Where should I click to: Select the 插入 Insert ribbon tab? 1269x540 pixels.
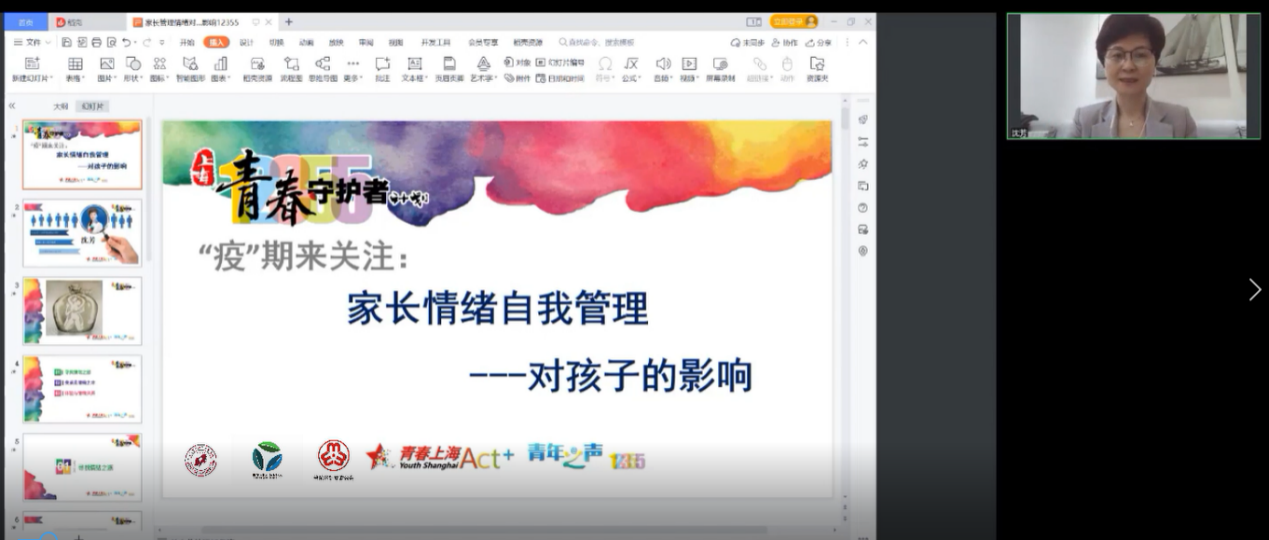coord(216,42)
